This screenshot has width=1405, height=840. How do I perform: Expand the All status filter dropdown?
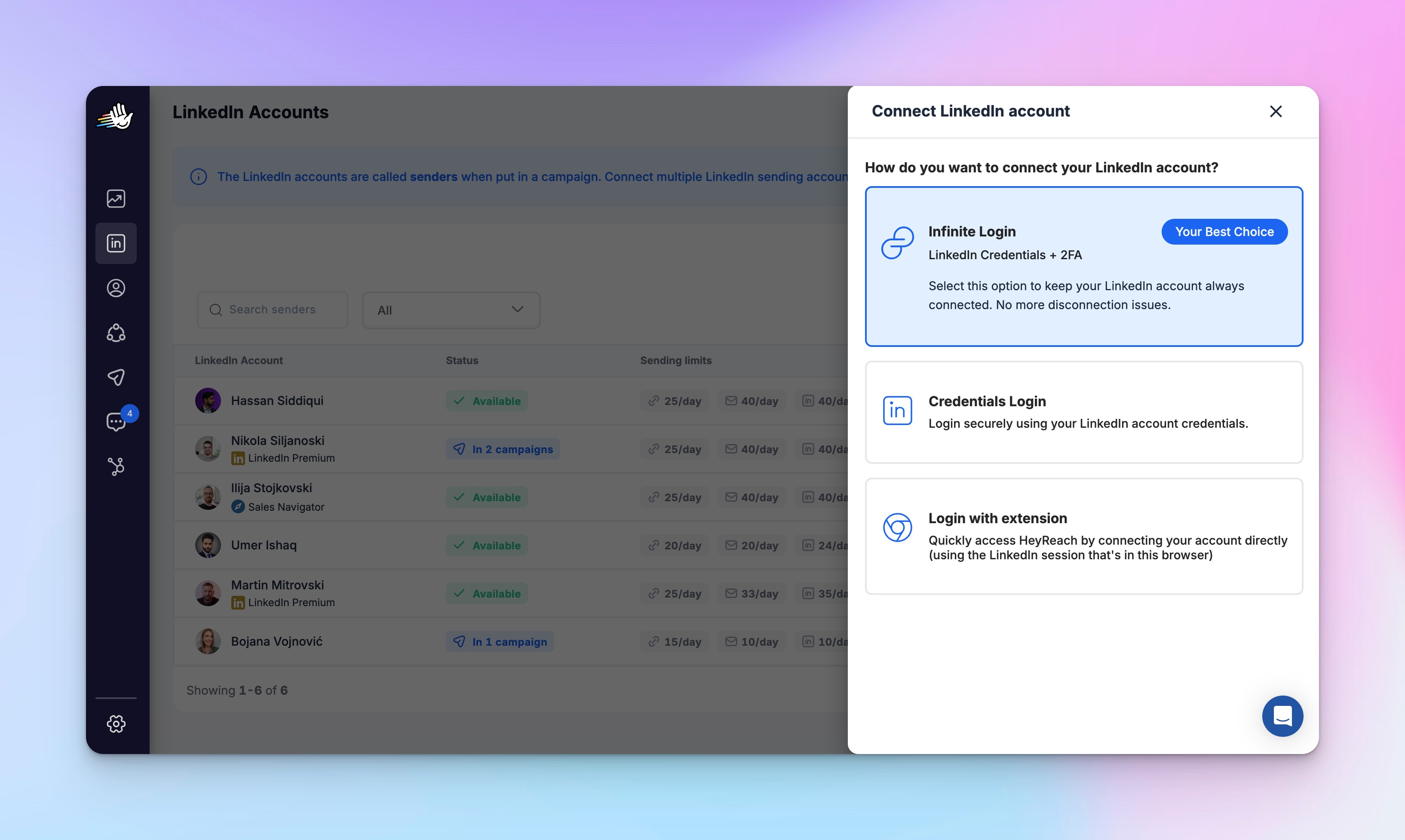[x=451, y=310]
